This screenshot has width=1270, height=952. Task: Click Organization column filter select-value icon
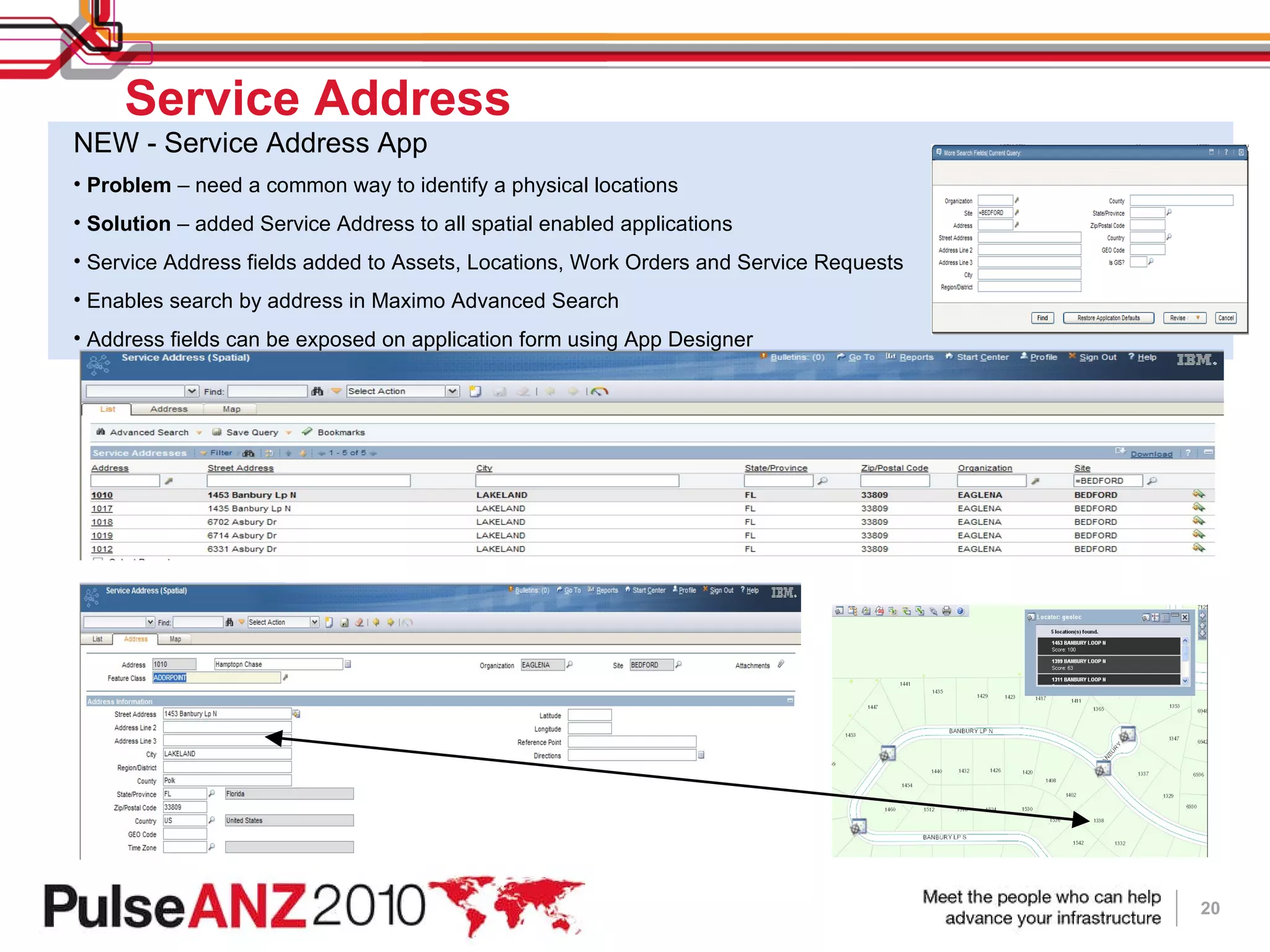click(1035, 481)
